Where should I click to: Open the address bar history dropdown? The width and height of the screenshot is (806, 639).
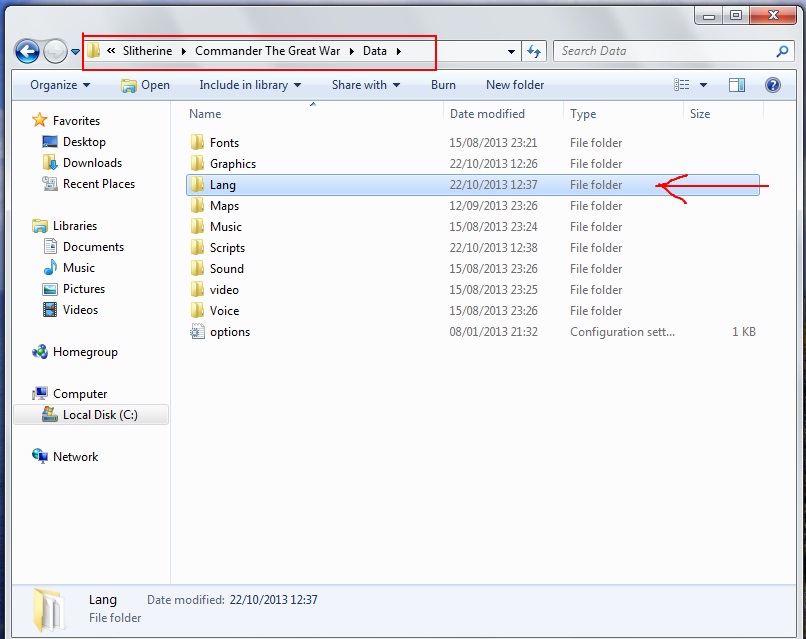pyautogui.click(x=511, y=51)
